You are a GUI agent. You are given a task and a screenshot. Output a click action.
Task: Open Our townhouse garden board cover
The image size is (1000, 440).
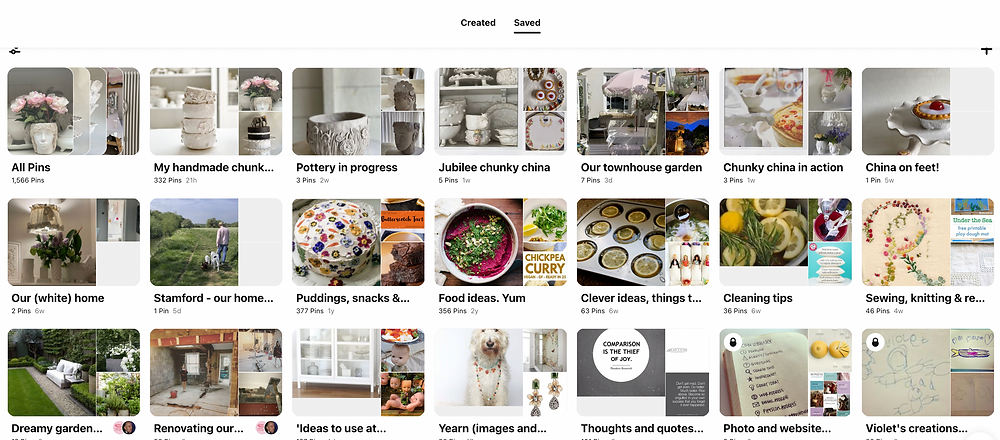[643, 112]
